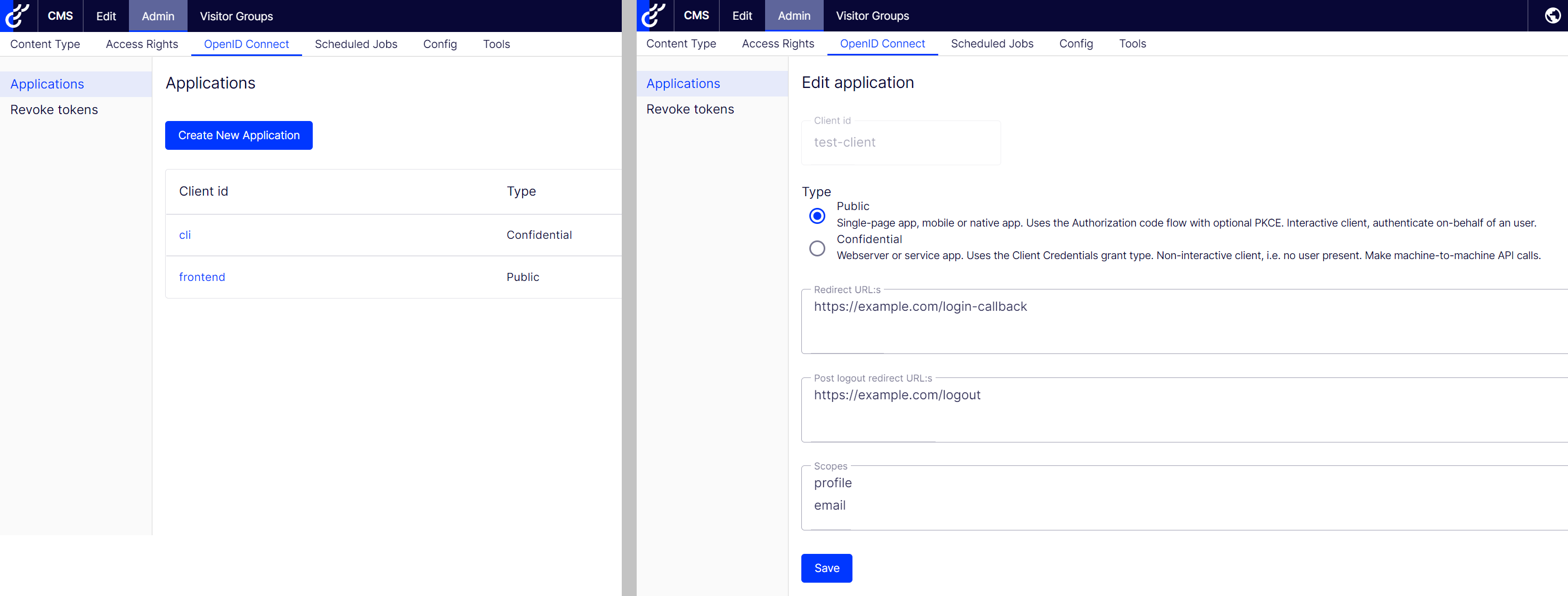Viewport: 1568px width, 596px height.
Task: Save the edited application
Action: 826,567
